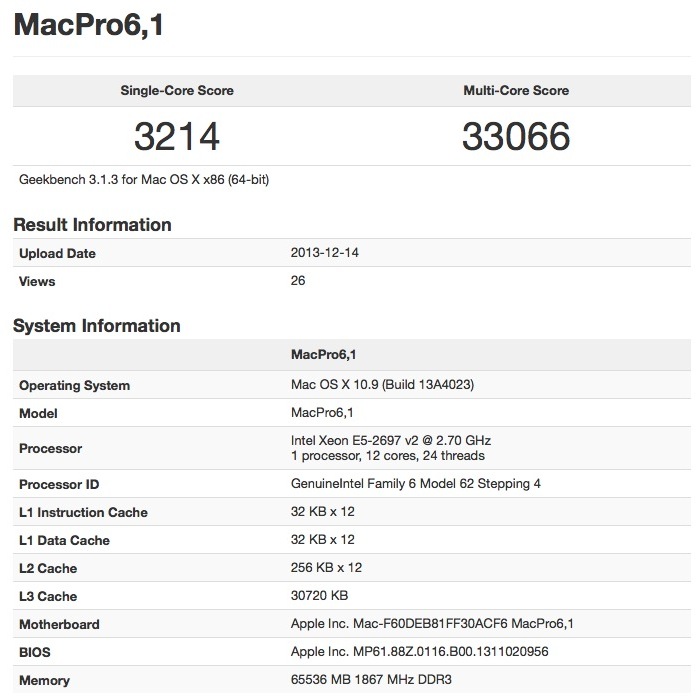Select the Single-Core Score header

[177, 91]
